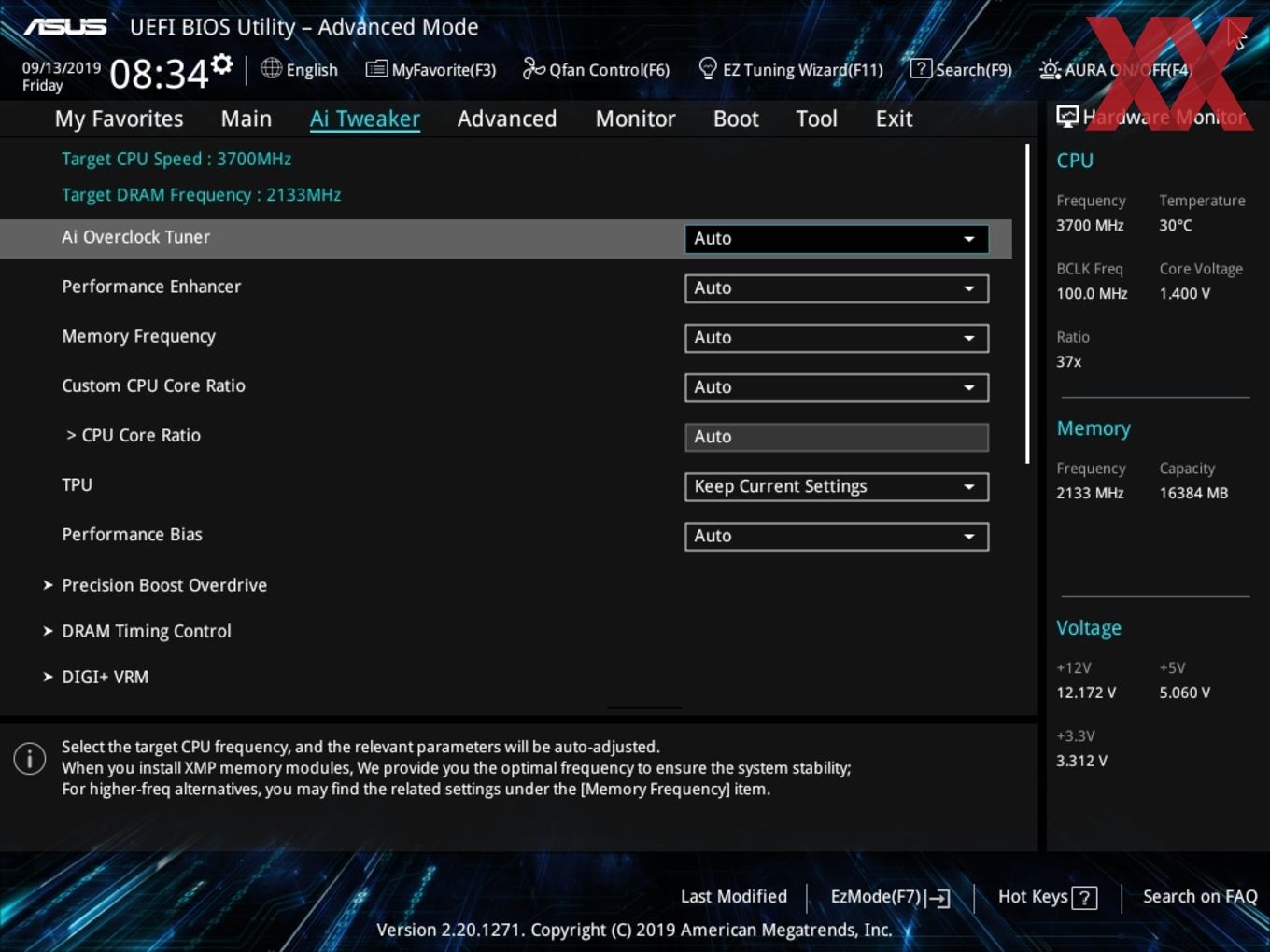Switch to the My Favorites tab
Image resolution: width=1270 pixels, height=952 pixels.
tap(119, 119)
